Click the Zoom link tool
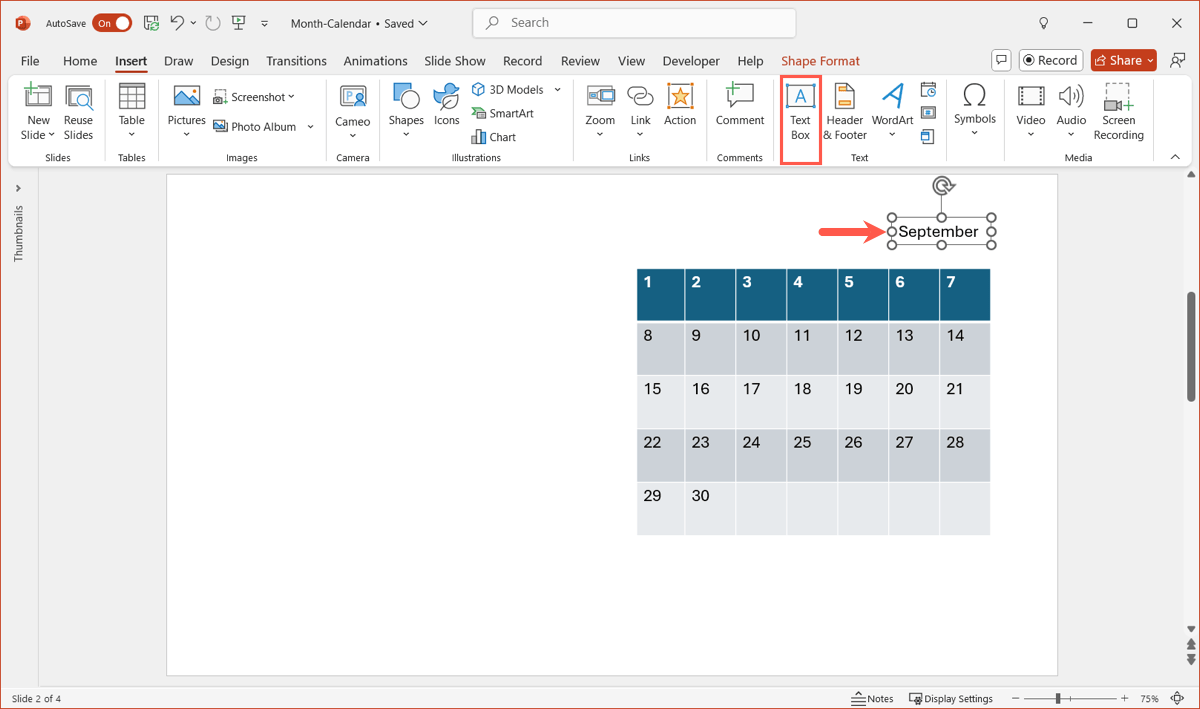The image size is (1200, 709). pos(600,112)
